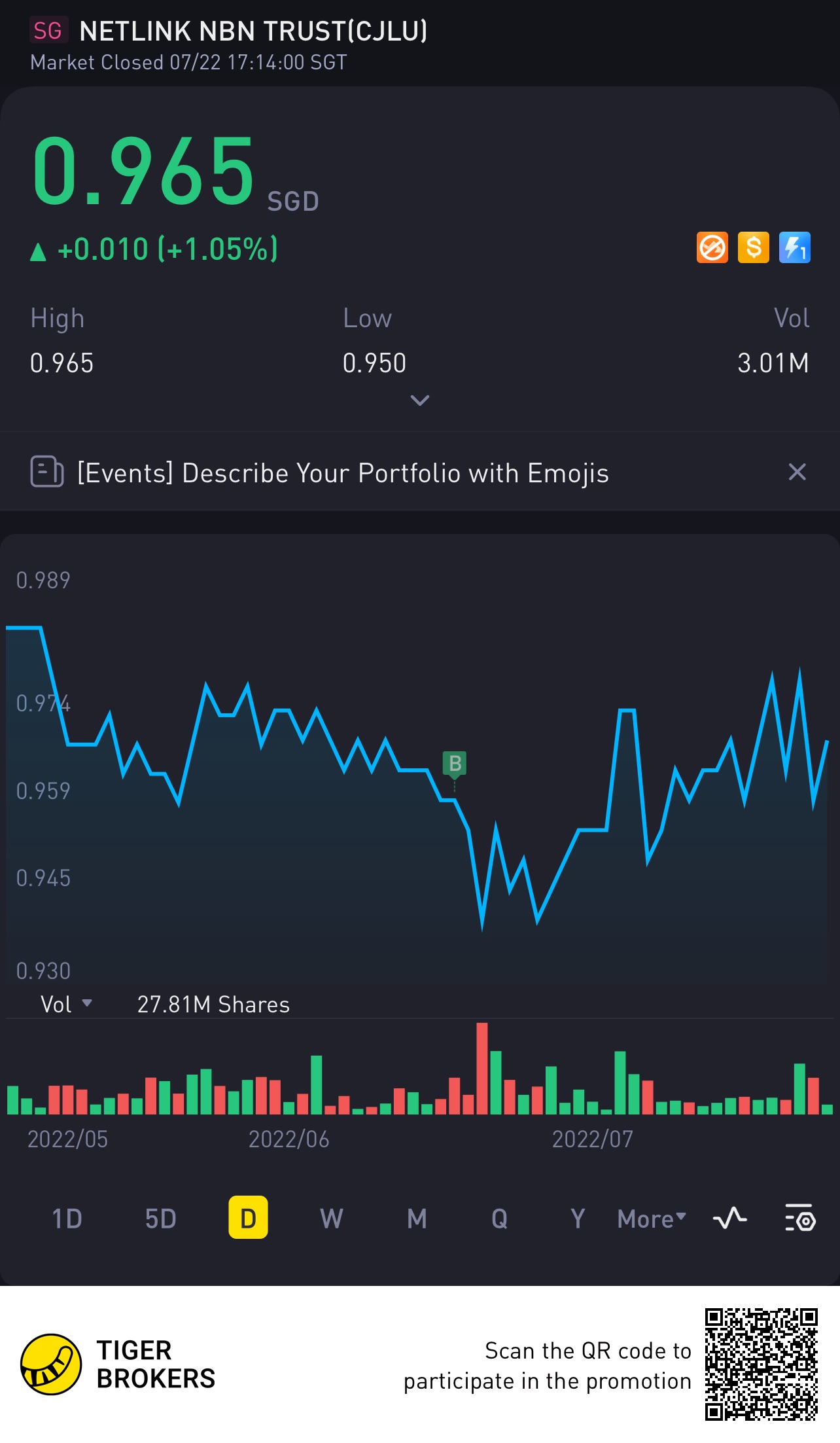
Task: Open the Vol indicator dropdown
Action: pyautogui.click(x=66, y=1004)
